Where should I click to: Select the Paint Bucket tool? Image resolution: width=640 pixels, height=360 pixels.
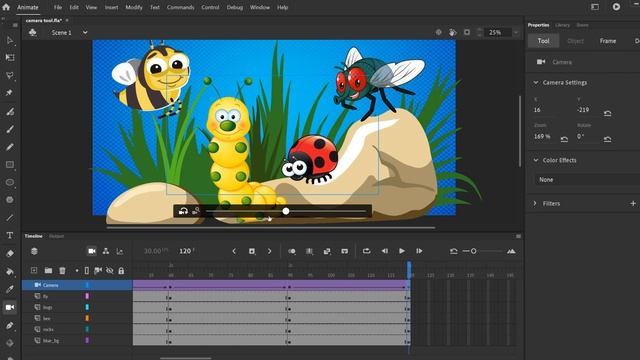pos(10,271)
